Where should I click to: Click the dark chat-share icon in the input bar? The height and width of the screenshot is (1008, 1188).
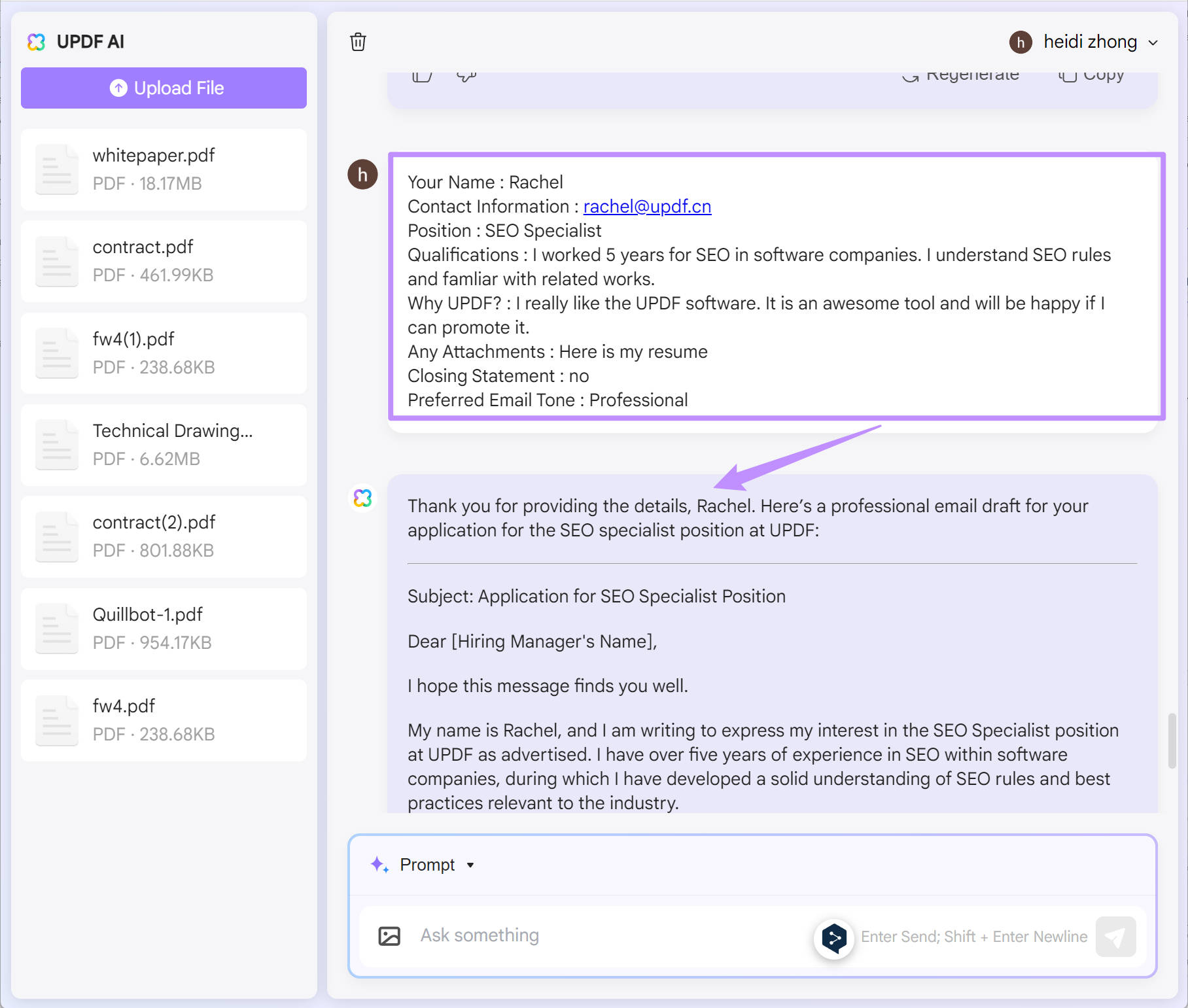(834, 937)
